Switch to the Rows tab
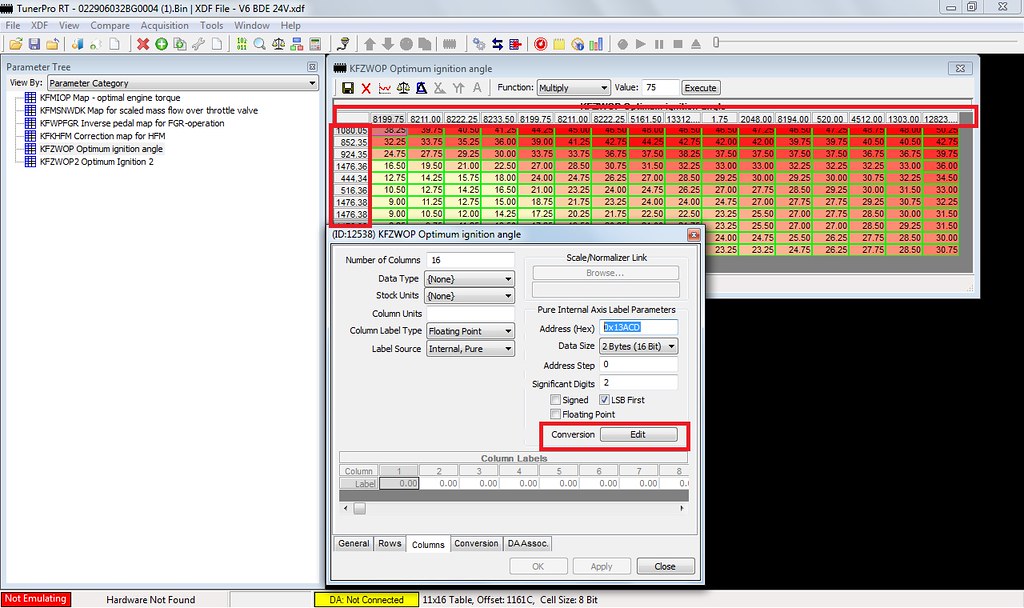The width and height of the screenshot is (1024, 608). pyautogui.click(x=390, y=543)
